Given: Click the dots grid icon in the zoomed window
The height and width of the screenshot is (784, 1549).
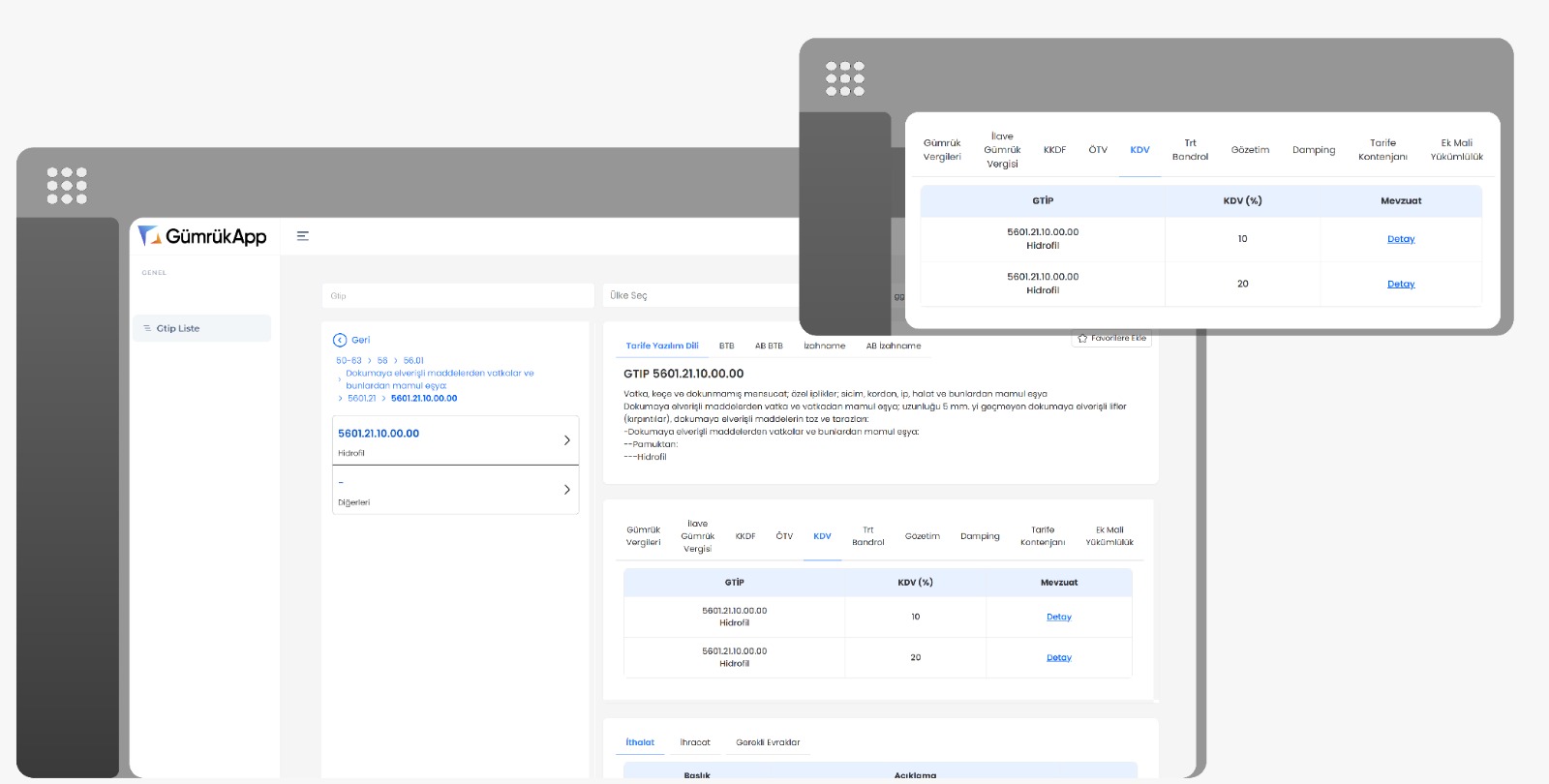Looking at the screenshot, I should click(844, 79).
